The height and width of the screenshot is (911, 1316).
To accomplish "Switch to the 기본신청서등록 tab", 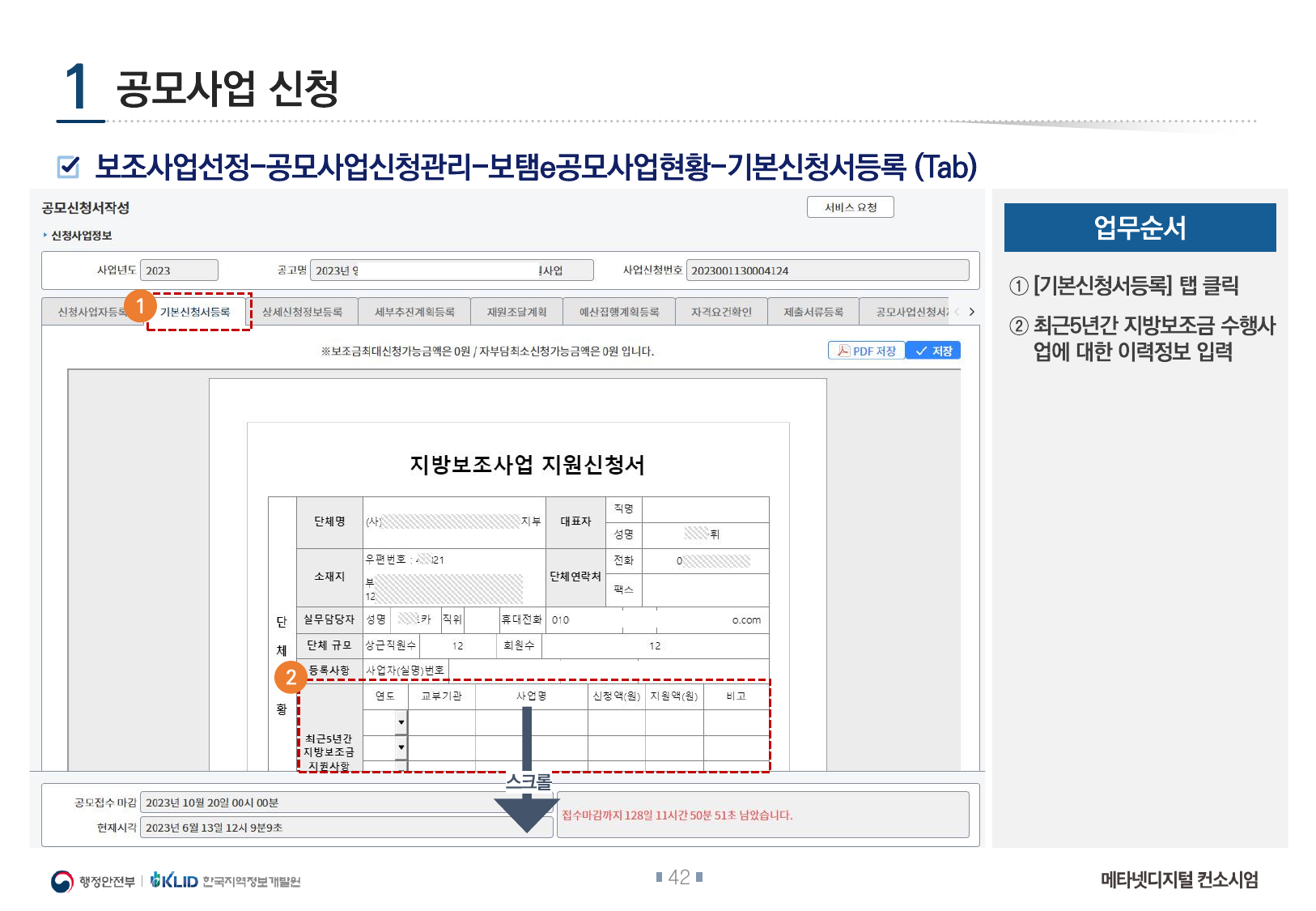I will (x=195, y=312).
